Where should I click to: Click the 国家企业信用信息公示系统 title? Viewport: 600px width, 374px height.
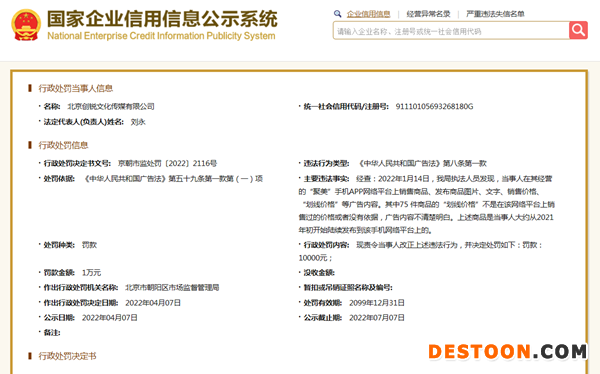(x=162, y=19)
